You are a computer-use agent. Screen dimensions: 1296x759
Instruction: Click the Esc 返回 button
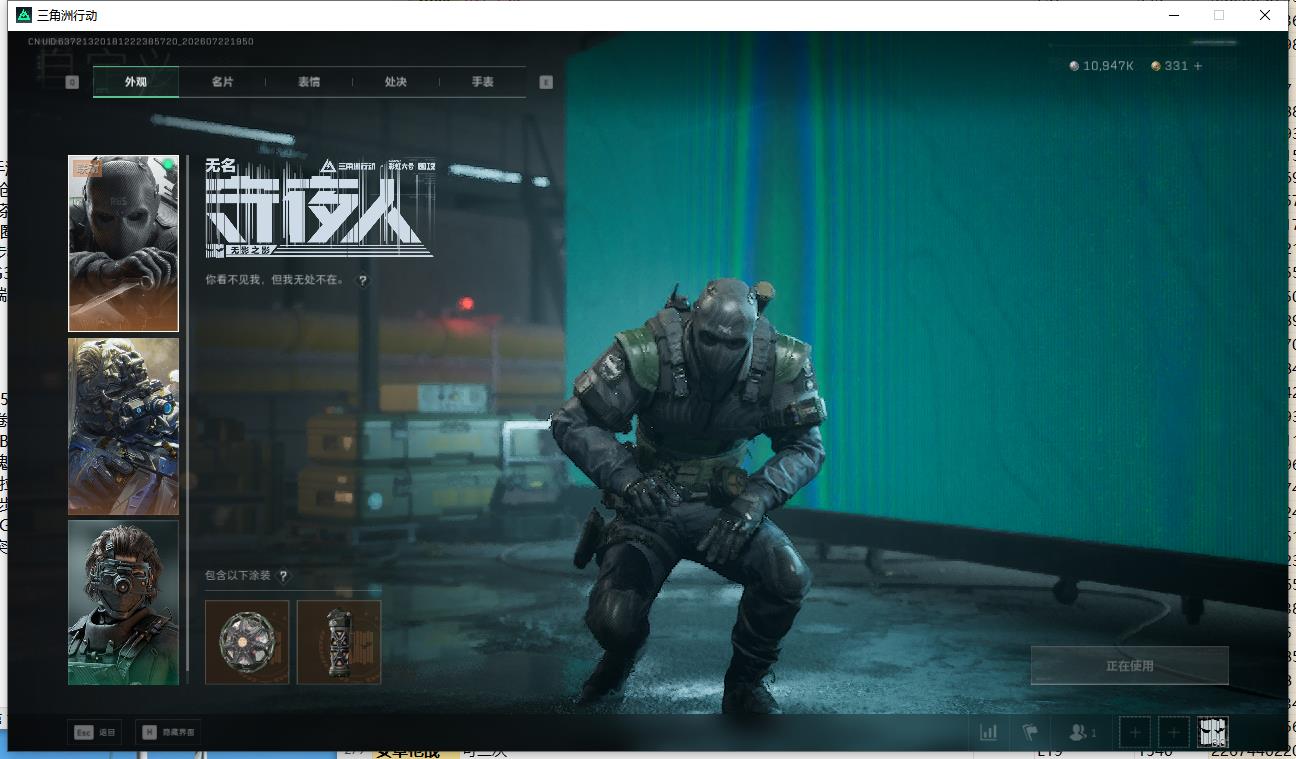pyautogui.click(x=95, y=732)
